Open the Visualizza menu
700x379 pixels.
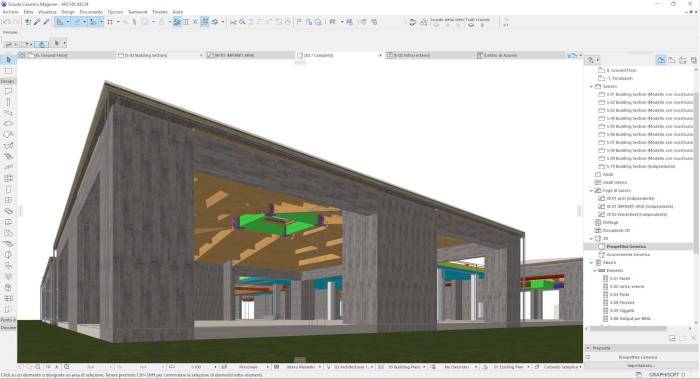(47, 12)
